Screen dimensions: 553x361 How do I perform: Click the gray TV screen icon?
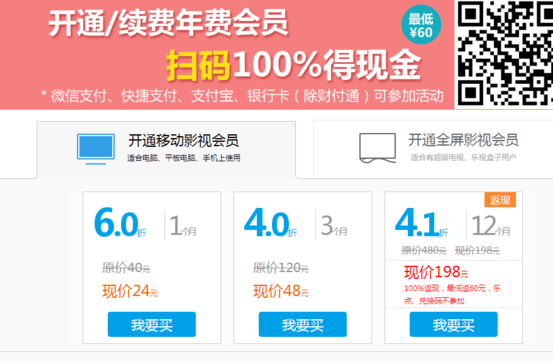[x=377, y=148]
